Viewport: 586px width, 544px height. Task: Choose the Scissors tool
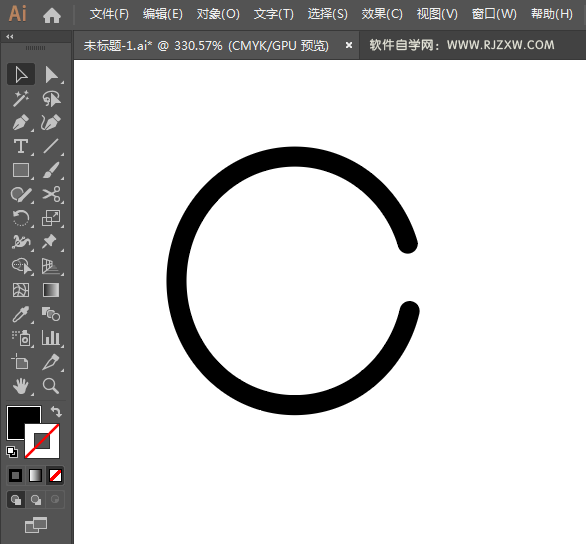[51, 194]
